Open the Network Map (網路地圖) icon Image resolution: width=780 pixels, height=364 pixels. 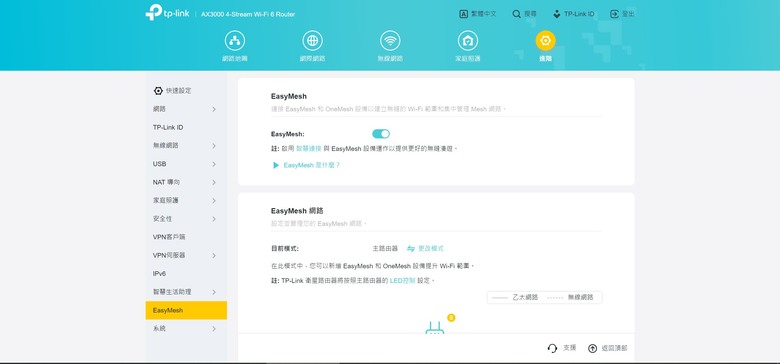click(235, 41)
